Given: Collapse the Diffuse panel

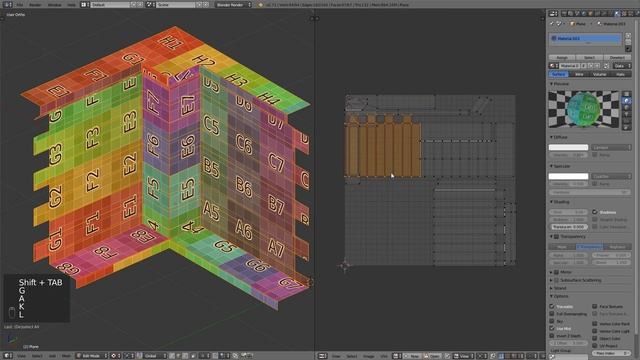Looking at the screenshot, I should 551,137.
